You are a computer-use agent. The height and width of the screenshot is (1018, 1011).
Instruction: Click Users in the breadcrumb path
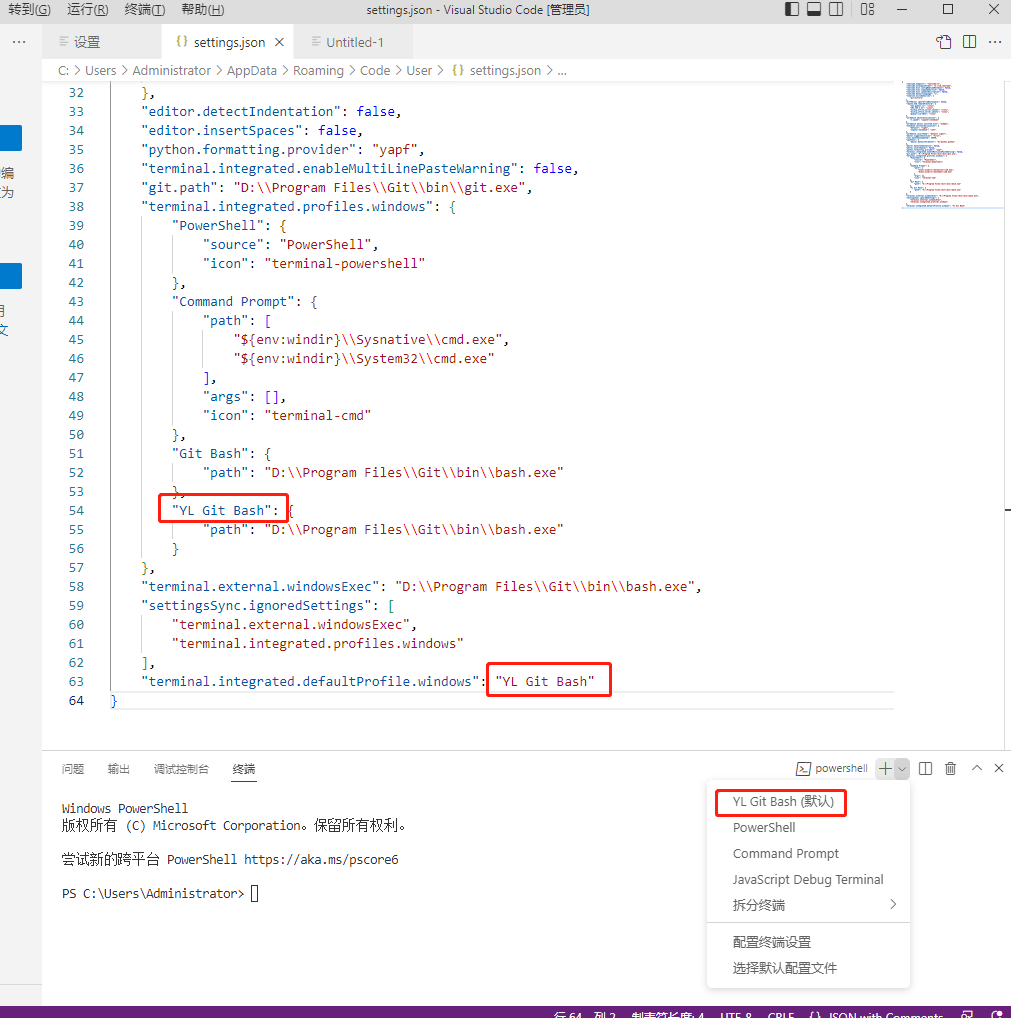pyautogui.click(x=101, y=70)
